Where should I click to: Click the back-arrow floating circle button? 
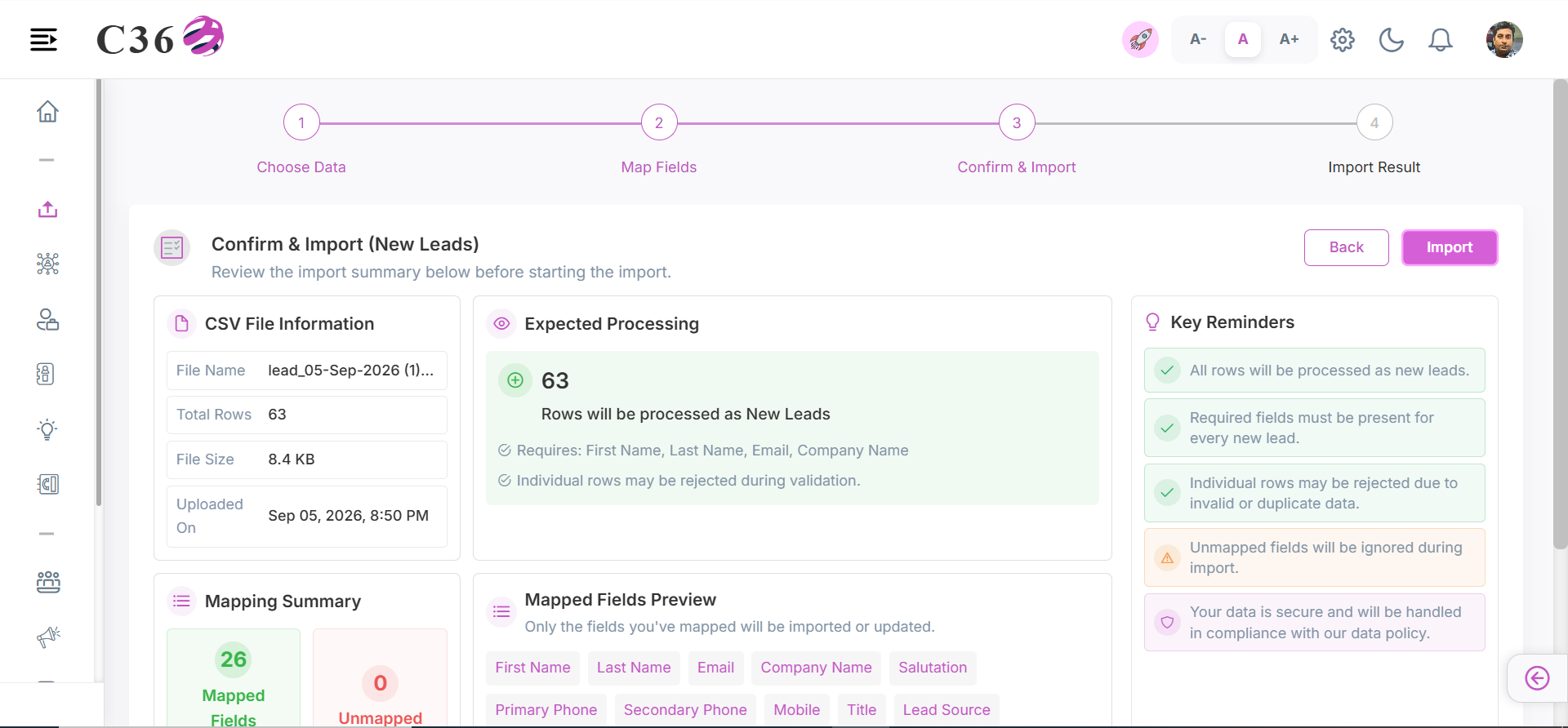tap(1537, 678)
